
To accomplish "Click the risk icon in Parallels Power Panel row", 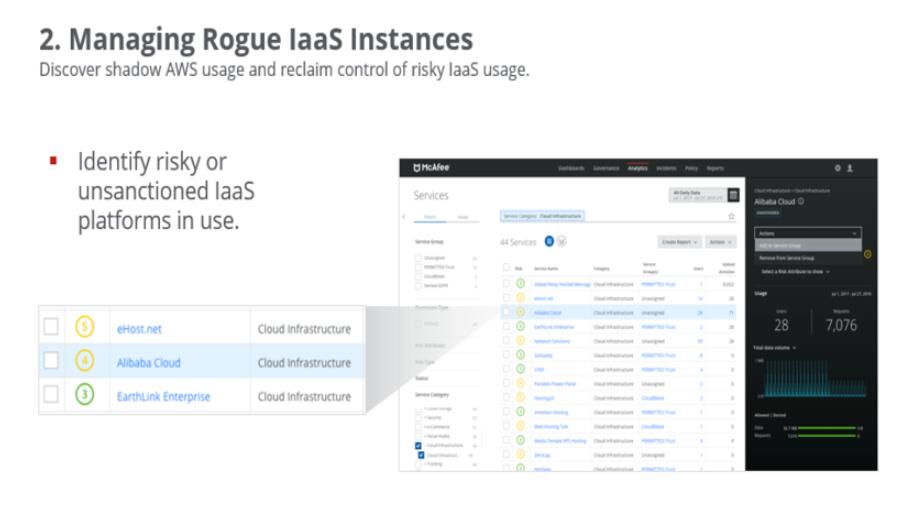I will coord(521,383).
